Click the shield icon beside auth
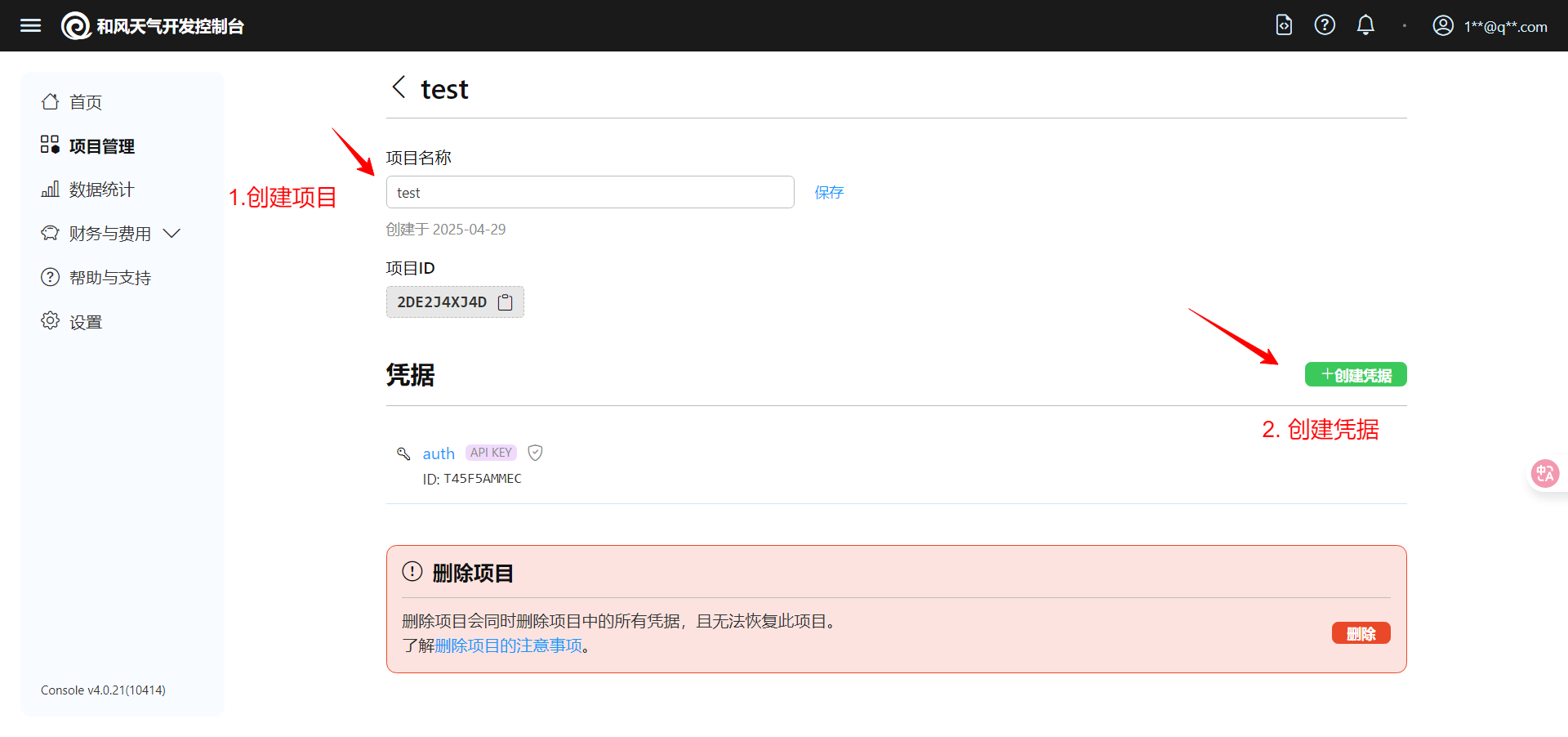 pos(536,453)
